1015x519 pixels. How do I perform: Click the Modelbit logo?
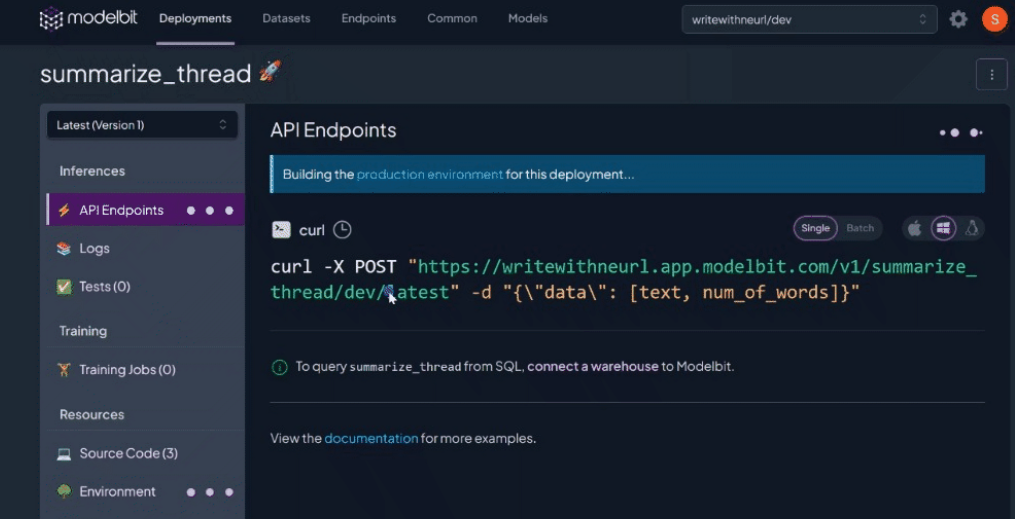(91, 19)
